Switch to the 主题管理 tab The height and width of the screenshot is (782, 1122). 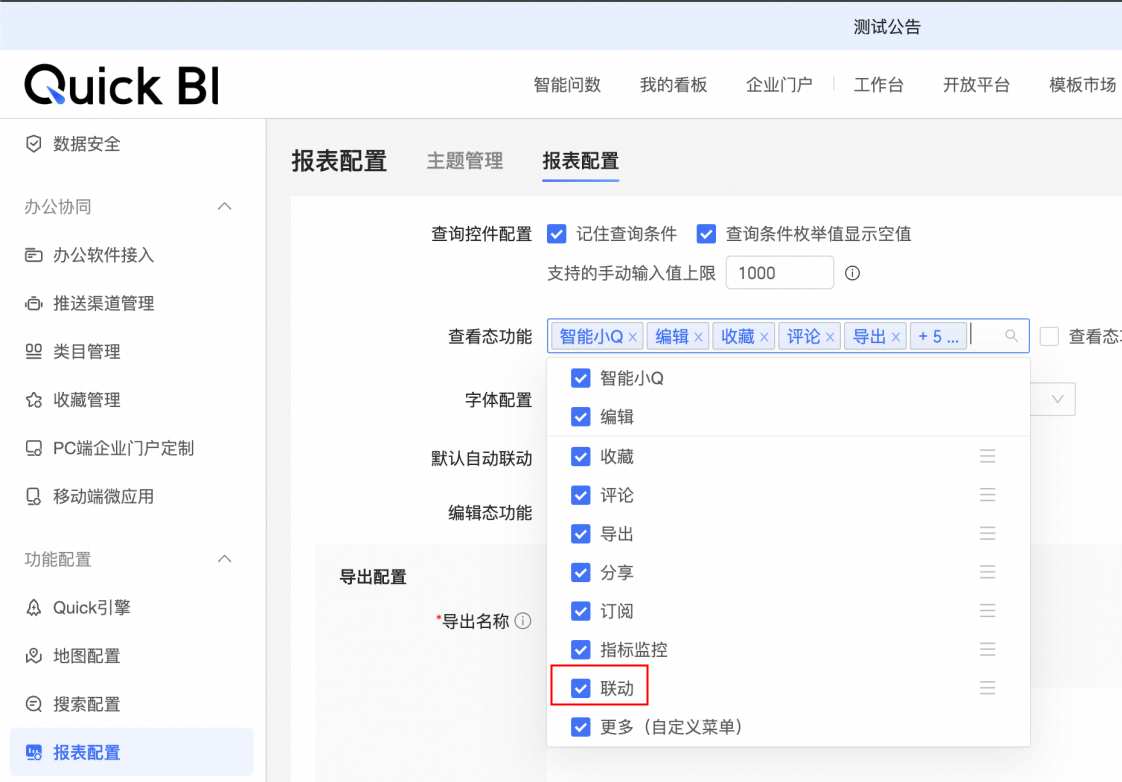click(x=464, y=161)
